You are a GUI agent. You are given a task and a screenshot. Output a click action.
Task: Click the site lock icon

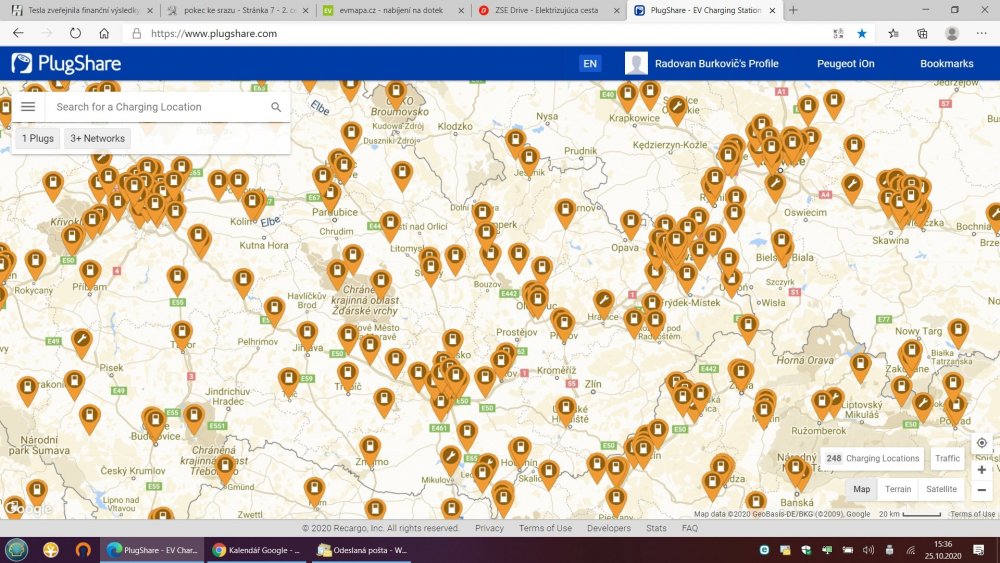pos(136,33)
